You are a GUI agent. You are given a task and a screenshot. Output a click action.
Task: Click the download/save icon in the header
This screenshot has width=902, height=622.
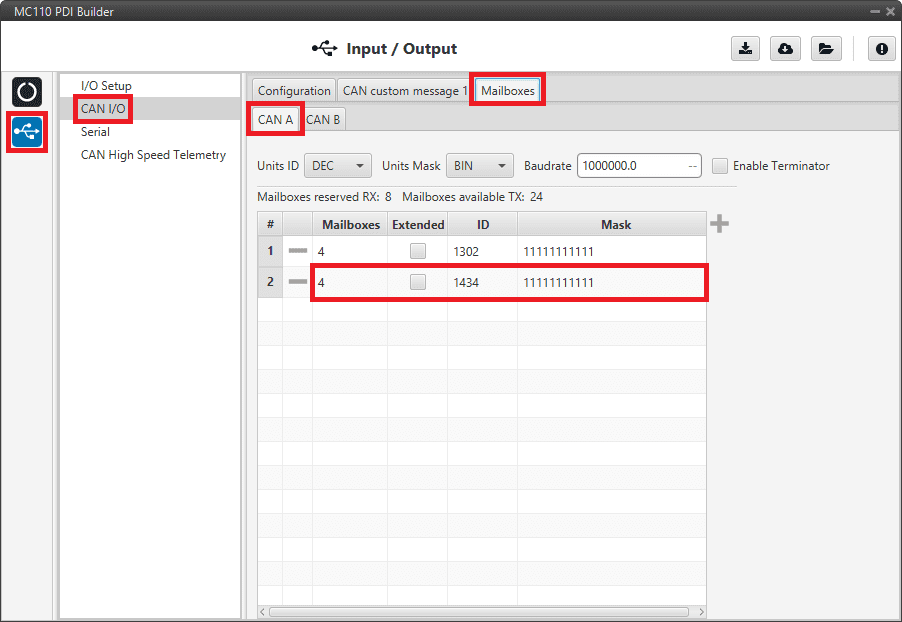click(x=746, y=48)
